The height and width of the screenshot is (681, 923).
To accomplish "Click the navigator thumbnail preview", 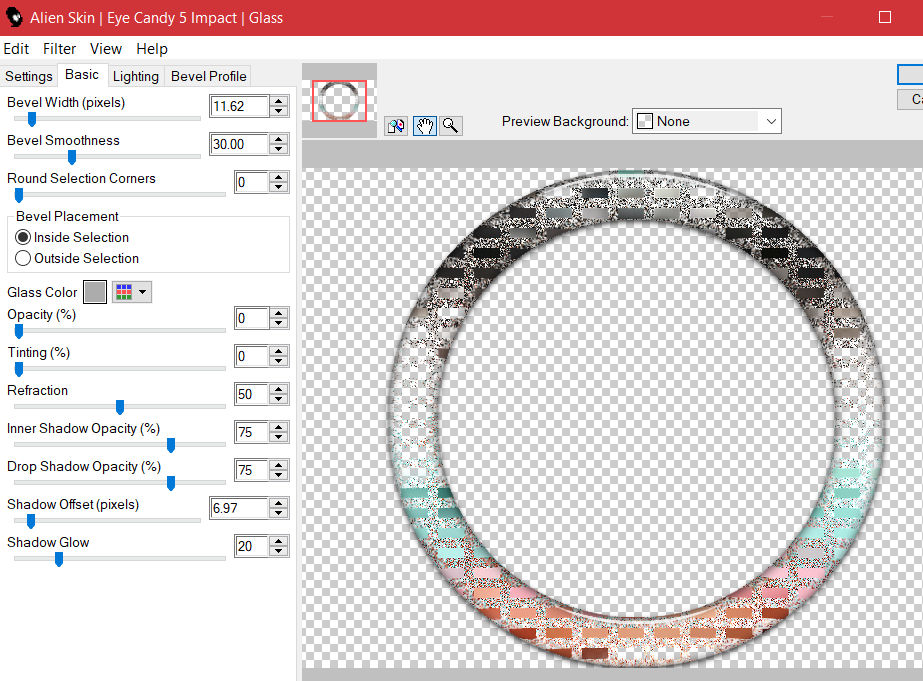I will (x=339, y=101).
